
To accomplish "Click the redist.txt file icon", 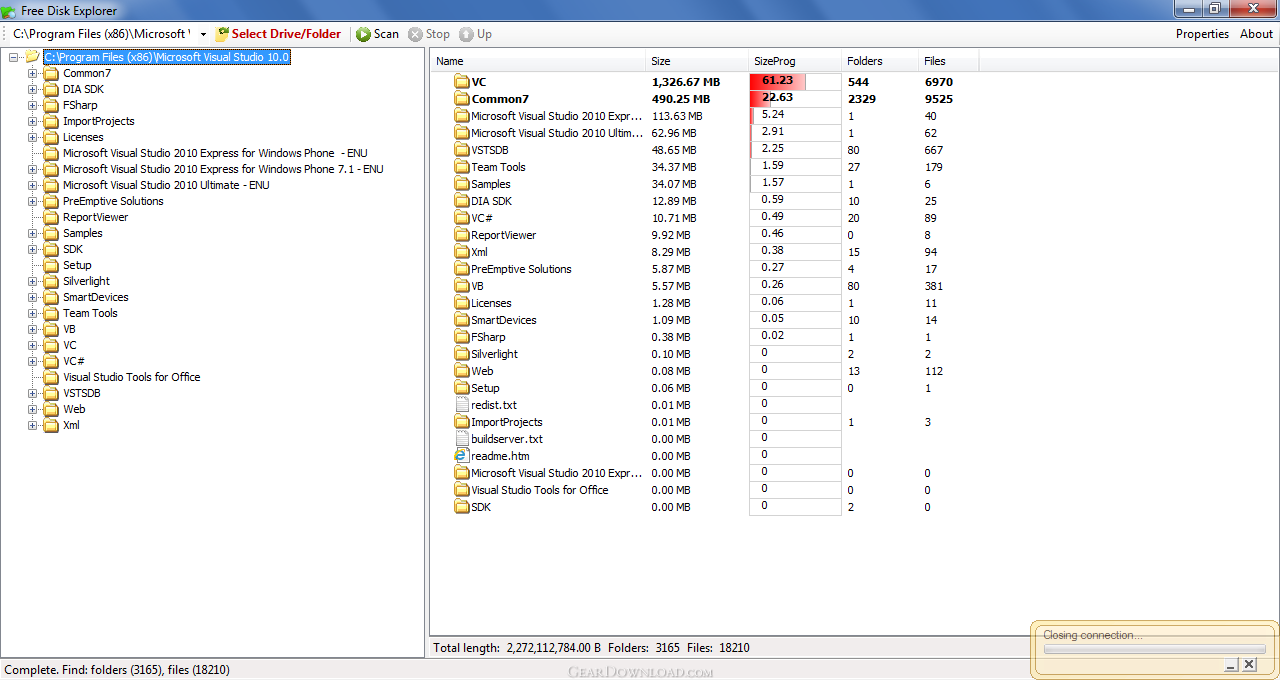I will [461, 405].
